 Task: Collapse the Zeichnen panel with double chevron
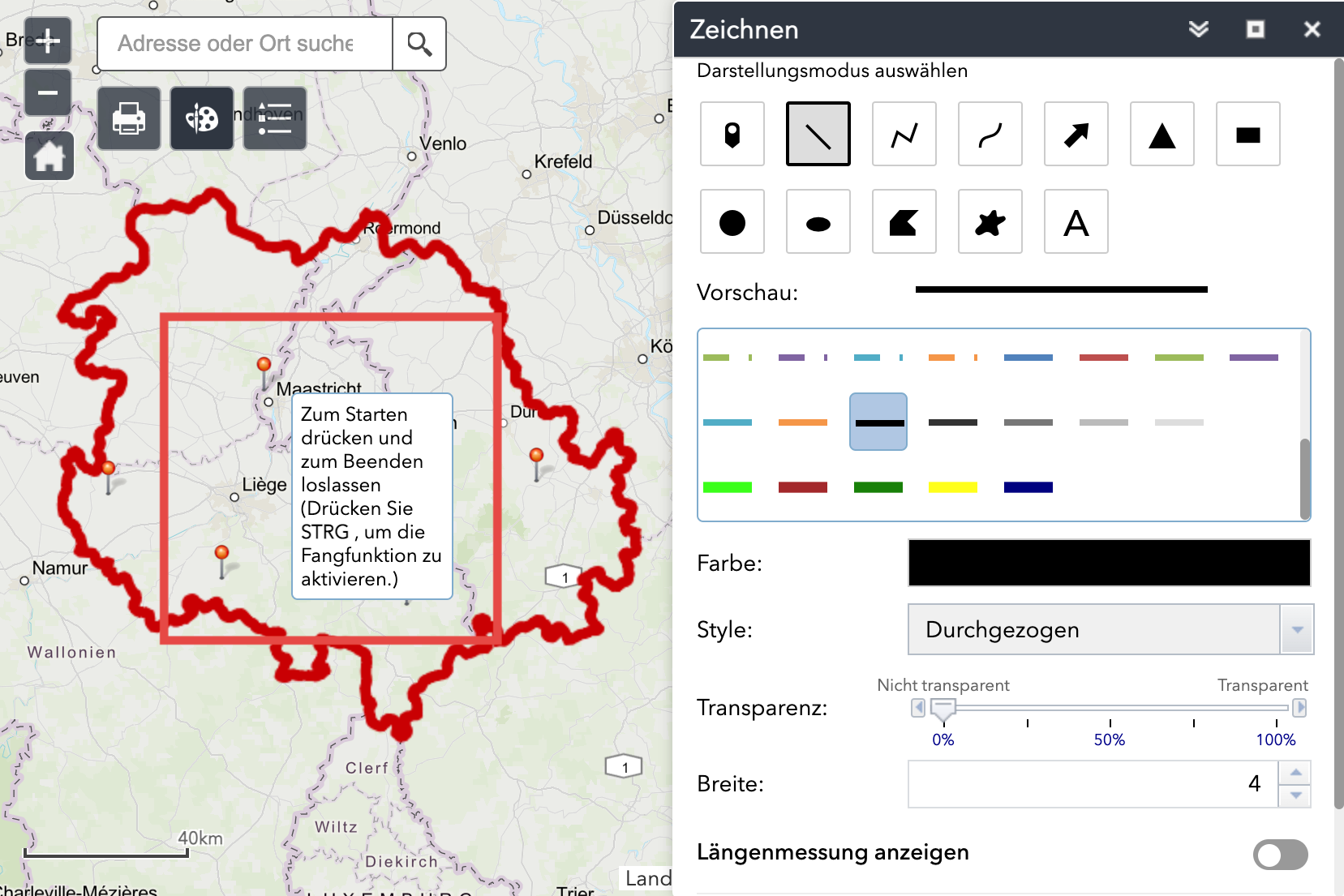pyautogui.click(x=1198, y=30)
